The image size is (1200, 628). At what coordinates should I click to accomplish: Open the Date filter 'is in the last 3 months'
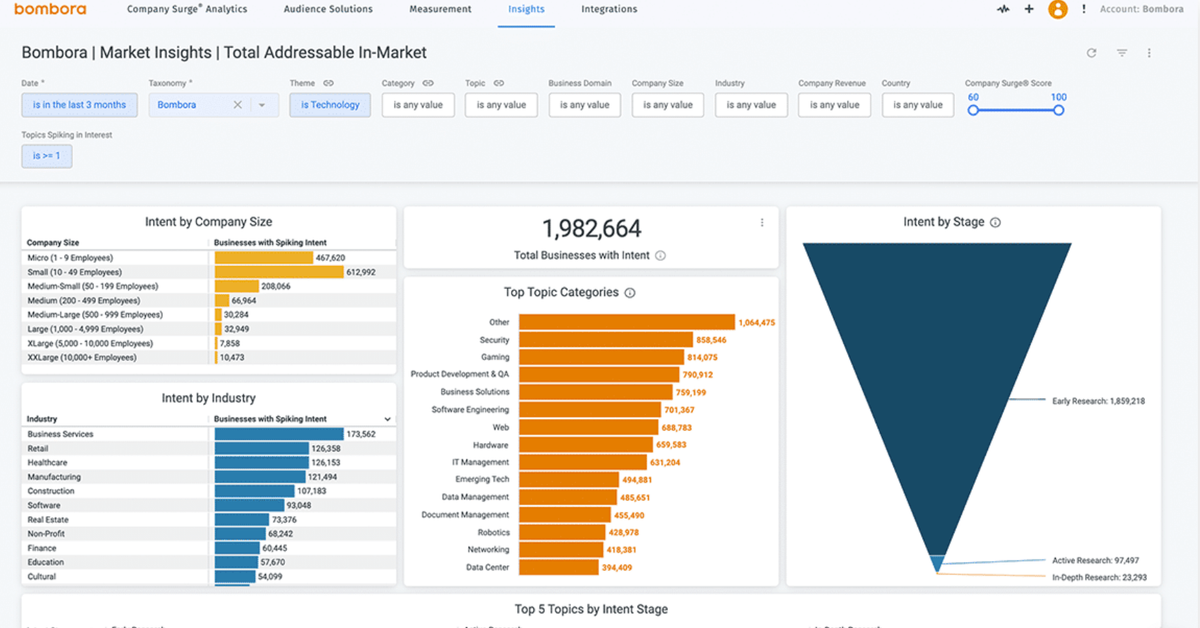point(79,105)
